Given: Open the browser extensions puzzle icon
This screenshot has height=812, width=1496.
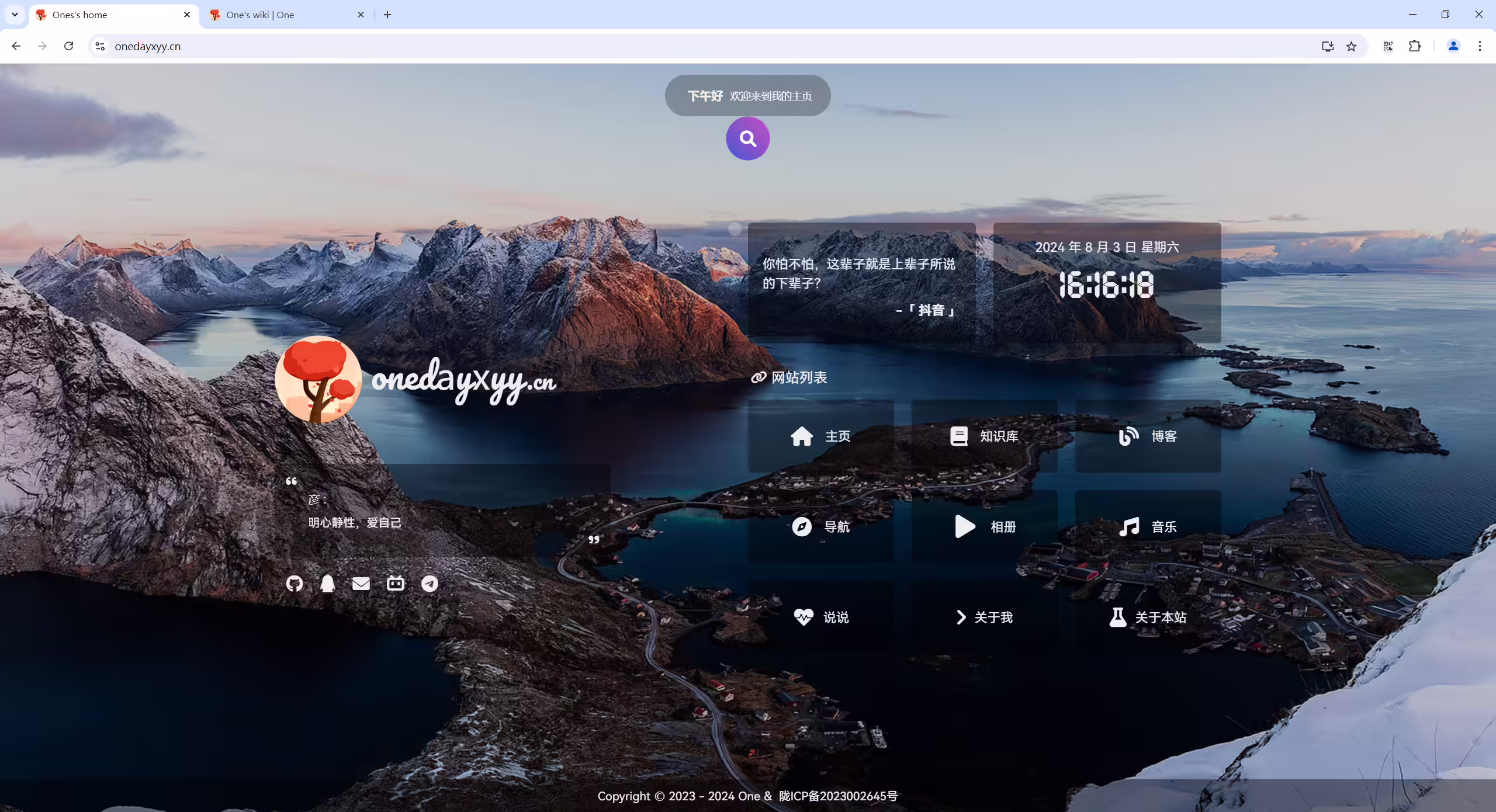Looking at the screenshot, I should (x=1415, y=46).
